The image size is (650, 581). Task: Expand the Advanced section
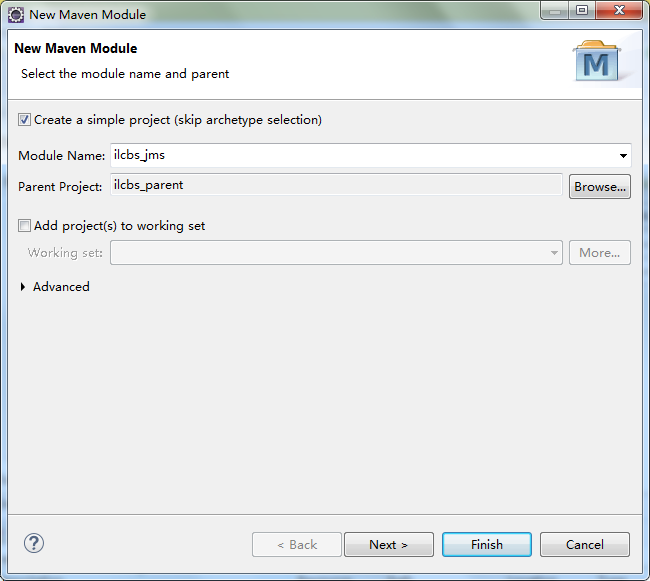[x=23, y=287]
